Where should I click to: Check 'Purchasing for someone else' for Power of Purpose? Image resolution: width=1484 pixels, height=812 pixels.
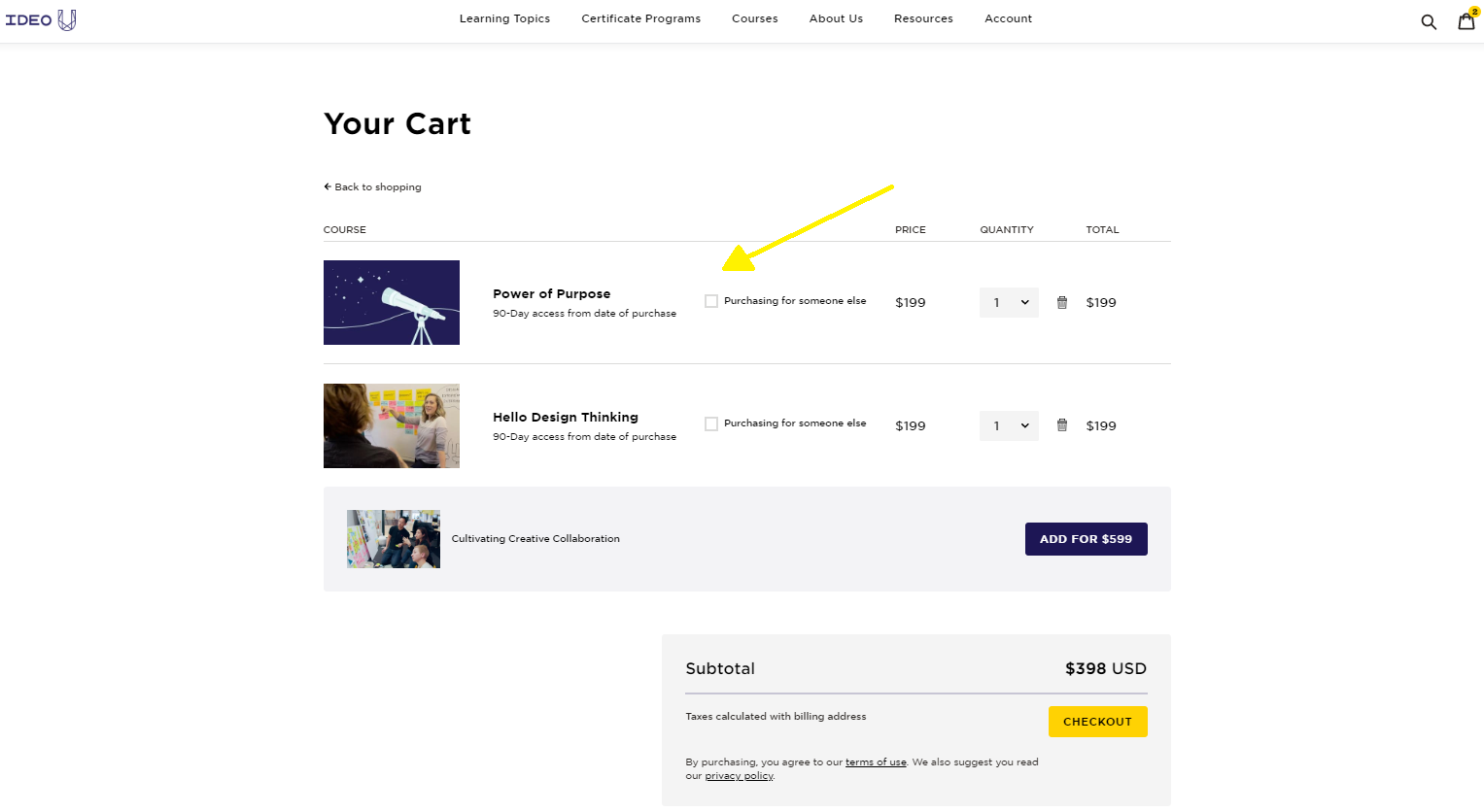(711, 301)
